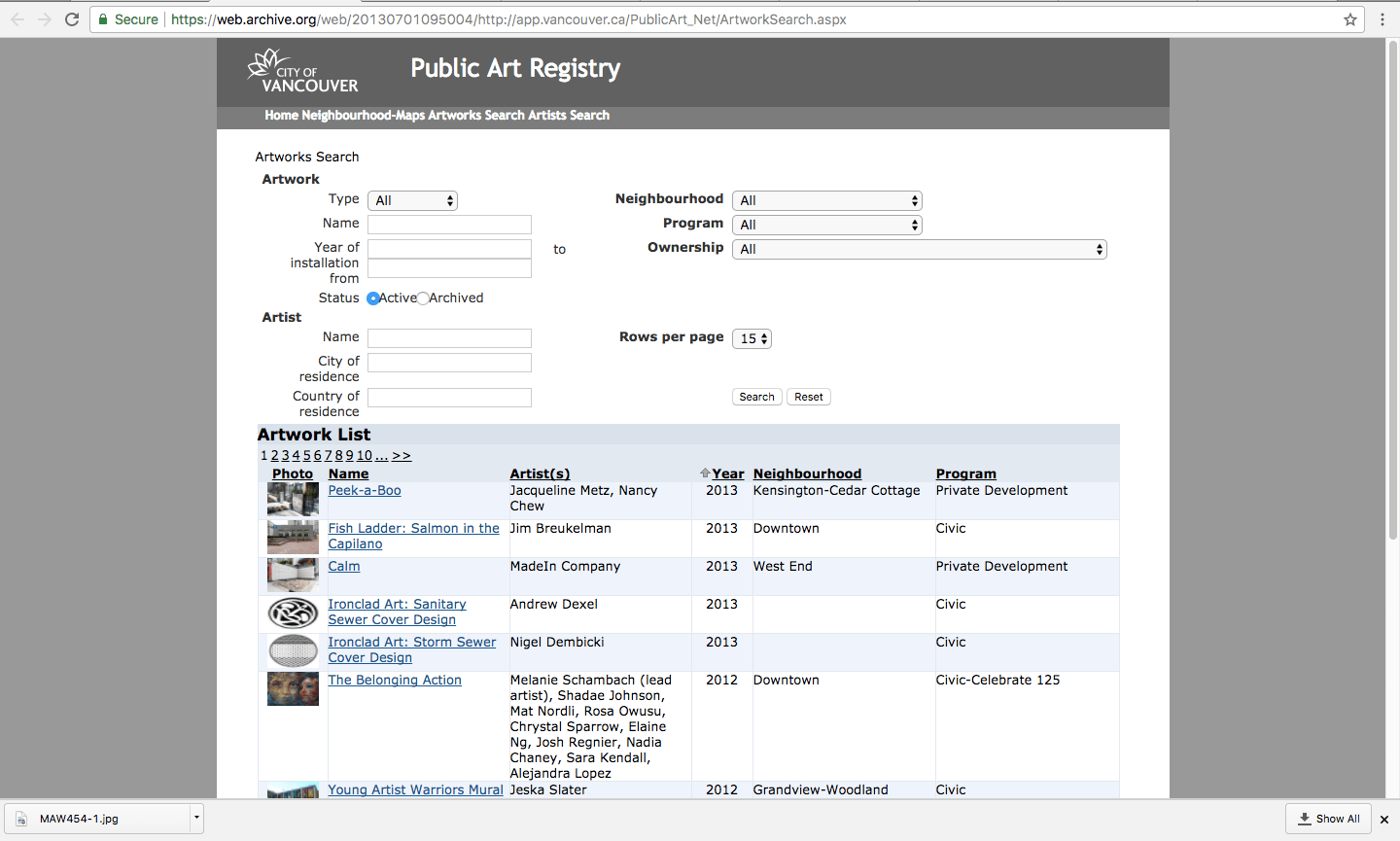Open the Chrome three-dot menu
The height and width of the screenshot is (841, 1400).
tap(1382, 19)
